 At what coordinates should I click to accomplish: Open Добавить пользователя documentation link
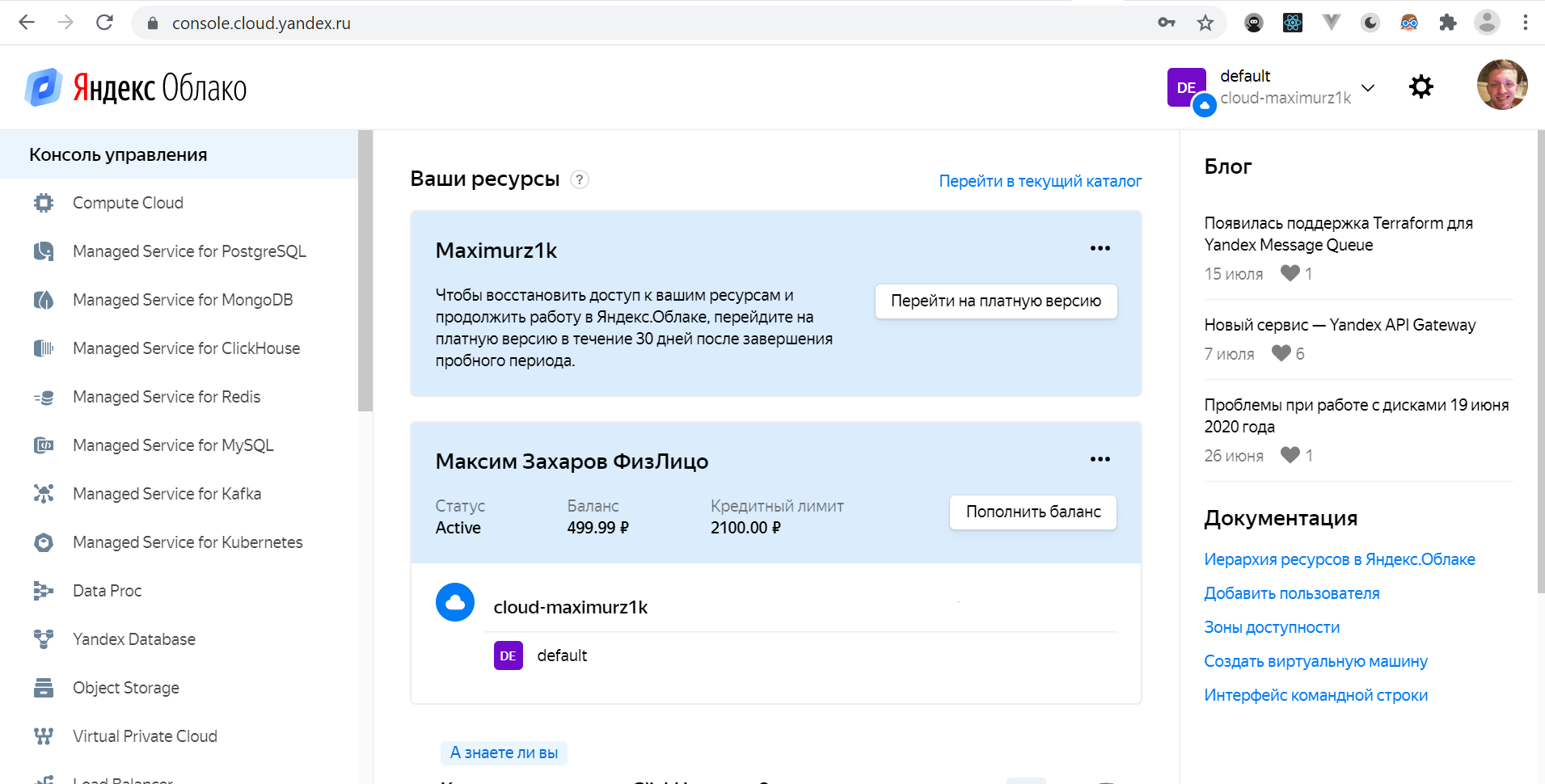(x=1292, y=593)
